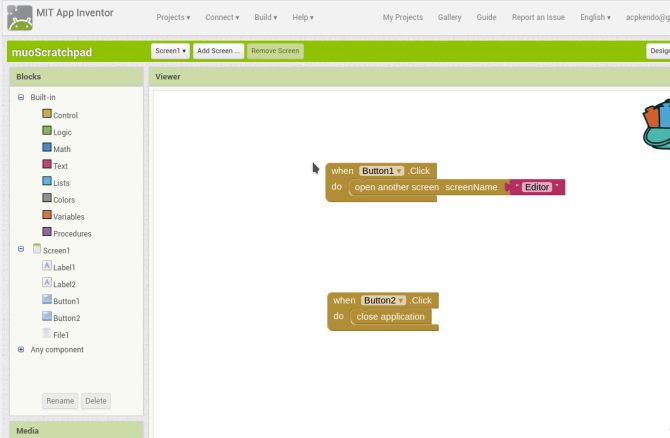Go to My Projects
This screenshot has height=438, width=670.
point(403,18)
